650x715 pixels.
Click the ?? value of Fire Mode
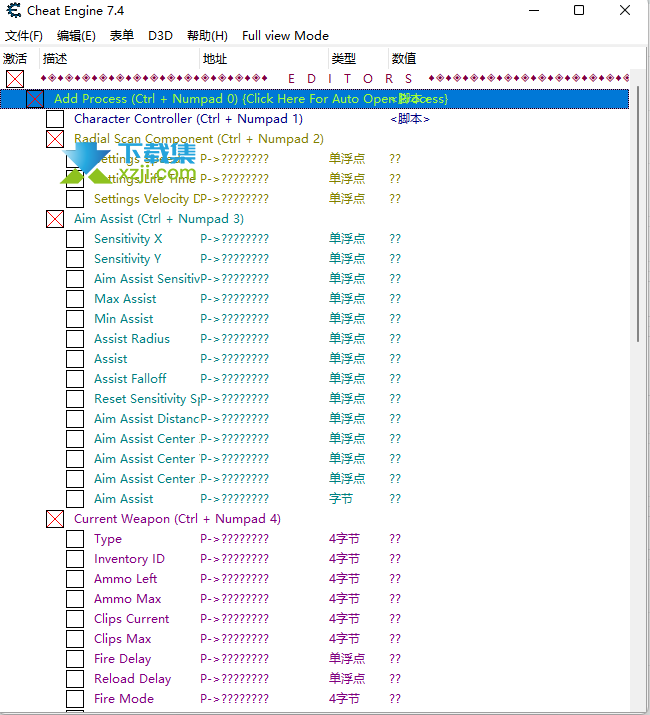(x=395, y=699)
